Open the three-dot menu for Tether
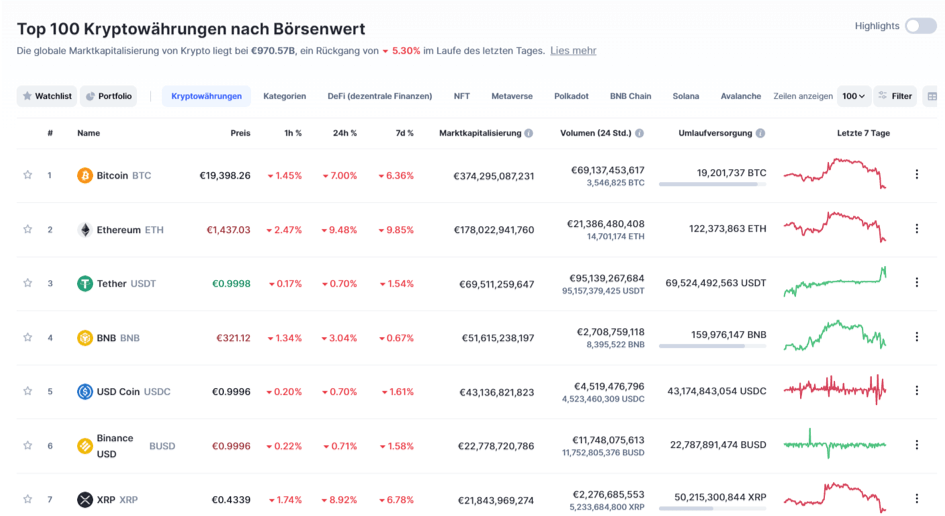 (917, 282)
